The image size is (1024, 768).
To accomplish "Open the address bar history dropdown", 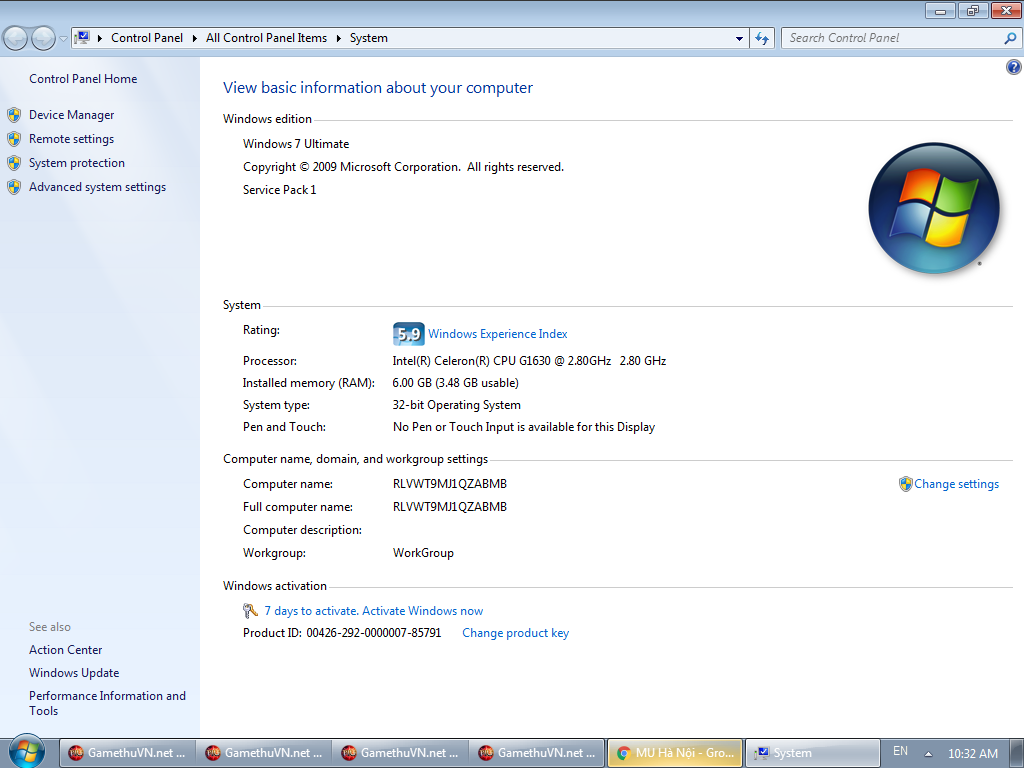I will click(x=739, y=39).
